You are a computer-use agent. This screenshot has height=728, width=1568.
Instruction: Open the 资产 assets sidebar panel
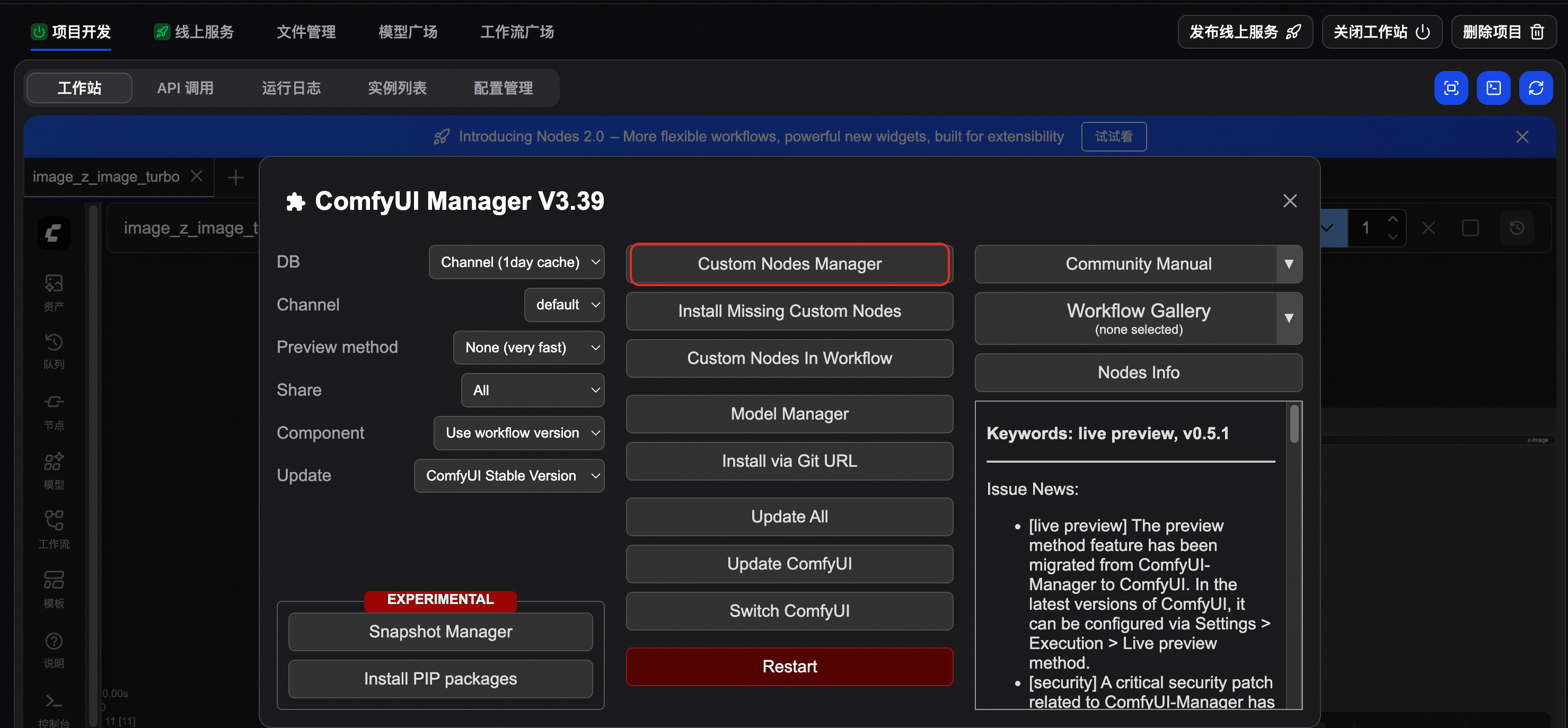coord(54,292)
